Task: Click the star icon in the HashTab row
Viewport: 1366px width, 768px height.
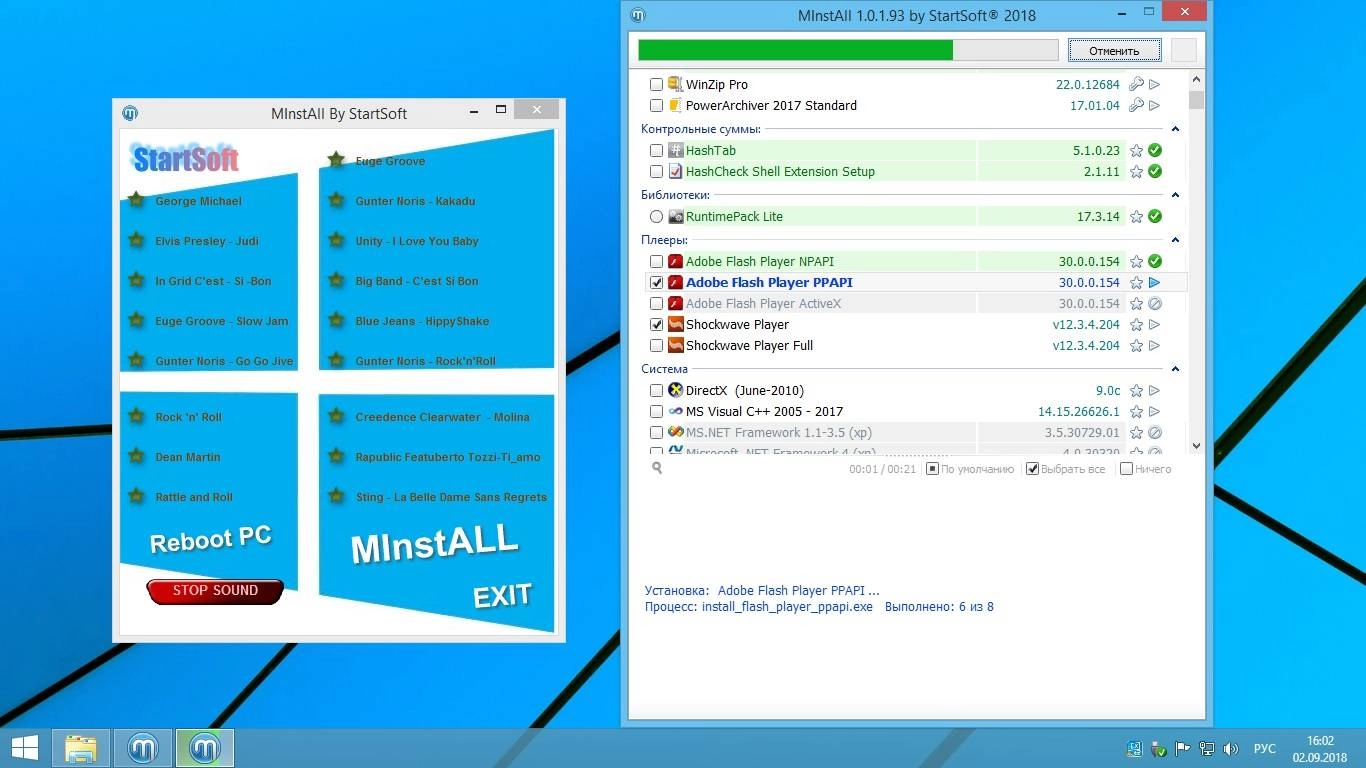Action: pos(1136,151)
